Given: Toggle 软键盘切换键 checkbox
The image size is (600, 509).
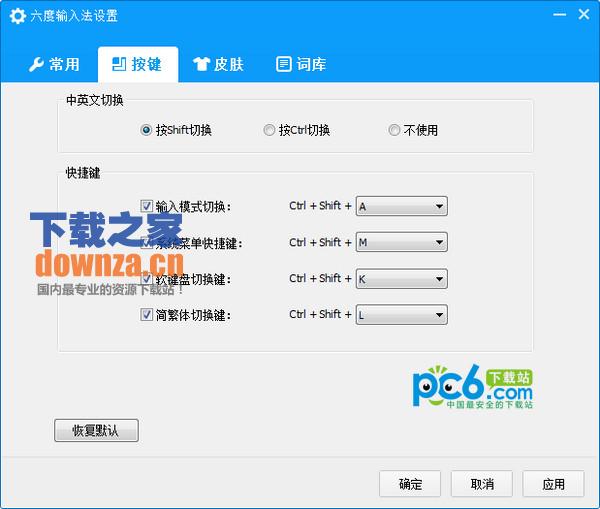Looking at the screenshot, I should (x=146, y=279).
